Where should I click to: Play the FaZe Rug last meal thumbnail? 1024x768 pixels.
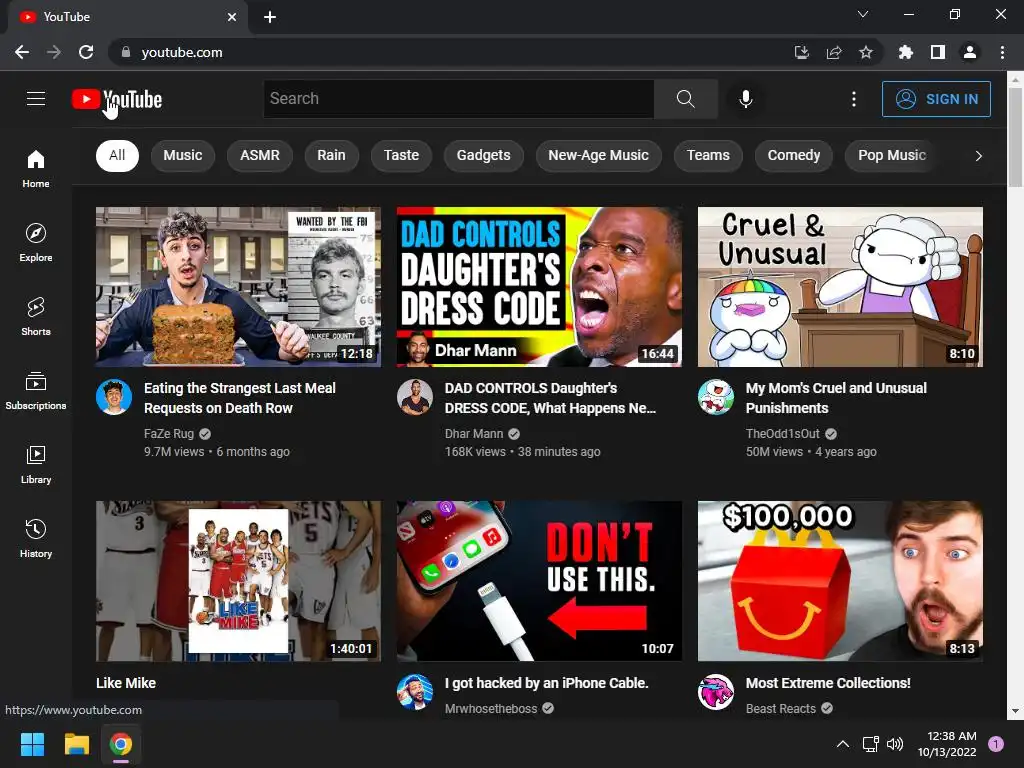(x=238, y=287)
